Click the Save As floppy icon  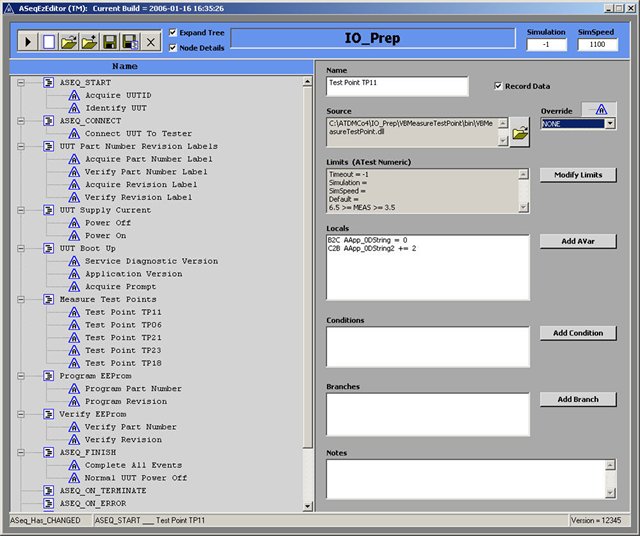click(130, 41)
